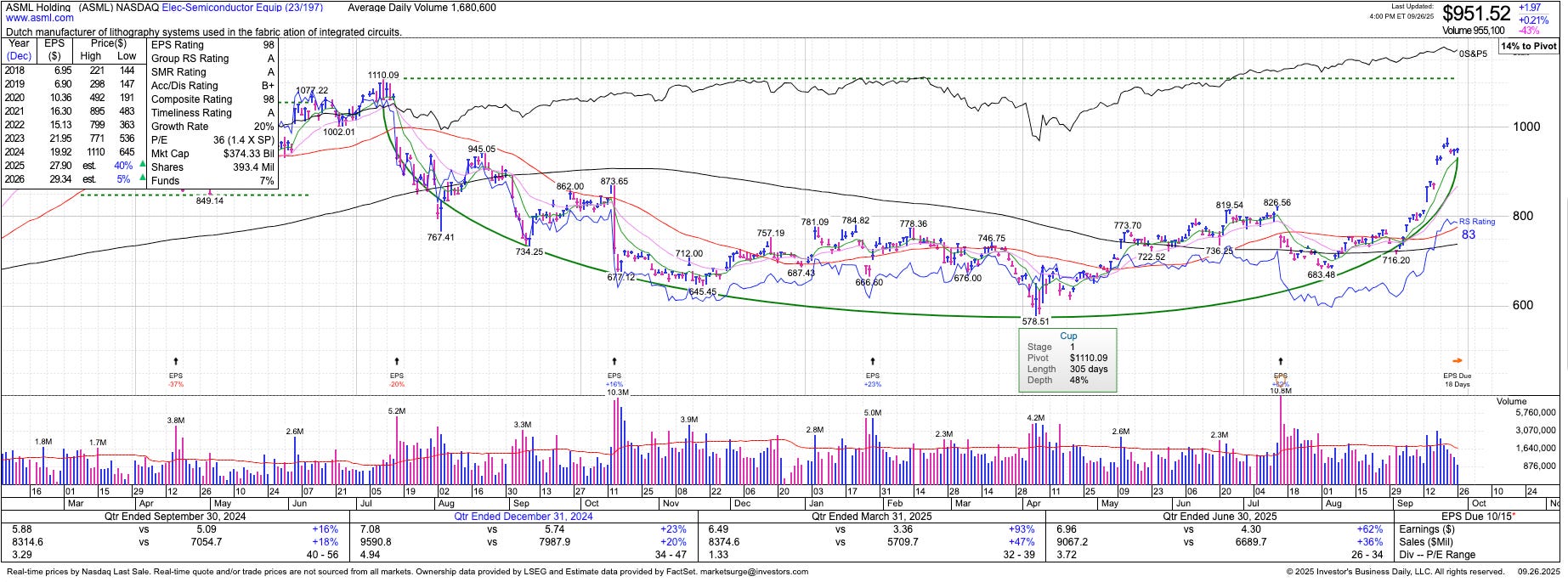Screen dimensions: 1568x582
Task: Click the 10.8M volume spike label
Action: pos(1280,391)
